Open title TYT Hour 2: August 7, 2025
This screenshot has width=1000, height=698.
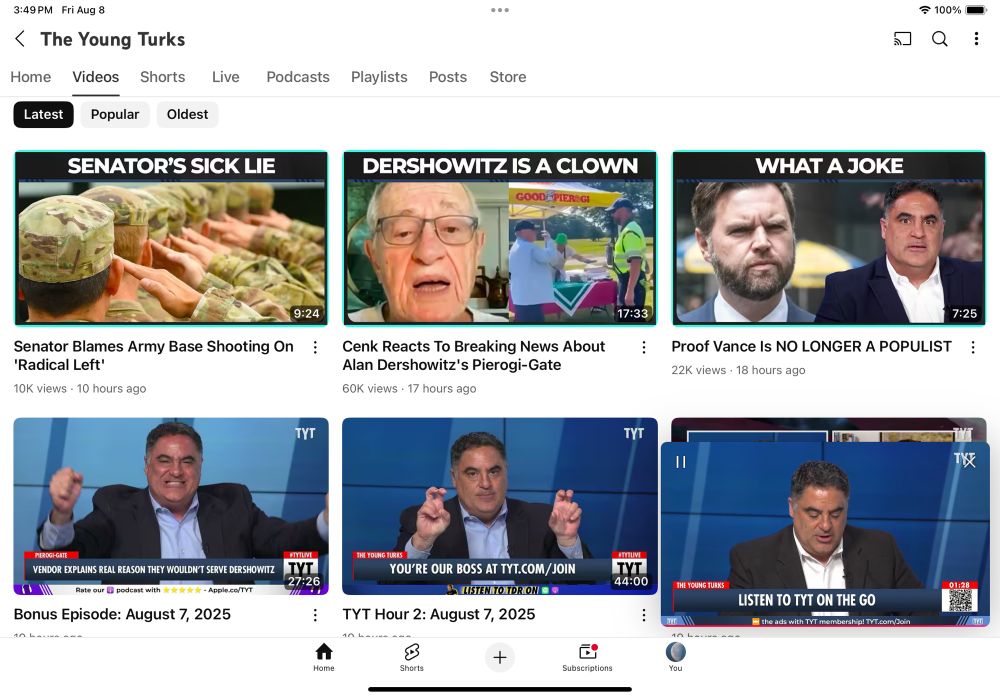click(x=439, y=614)
